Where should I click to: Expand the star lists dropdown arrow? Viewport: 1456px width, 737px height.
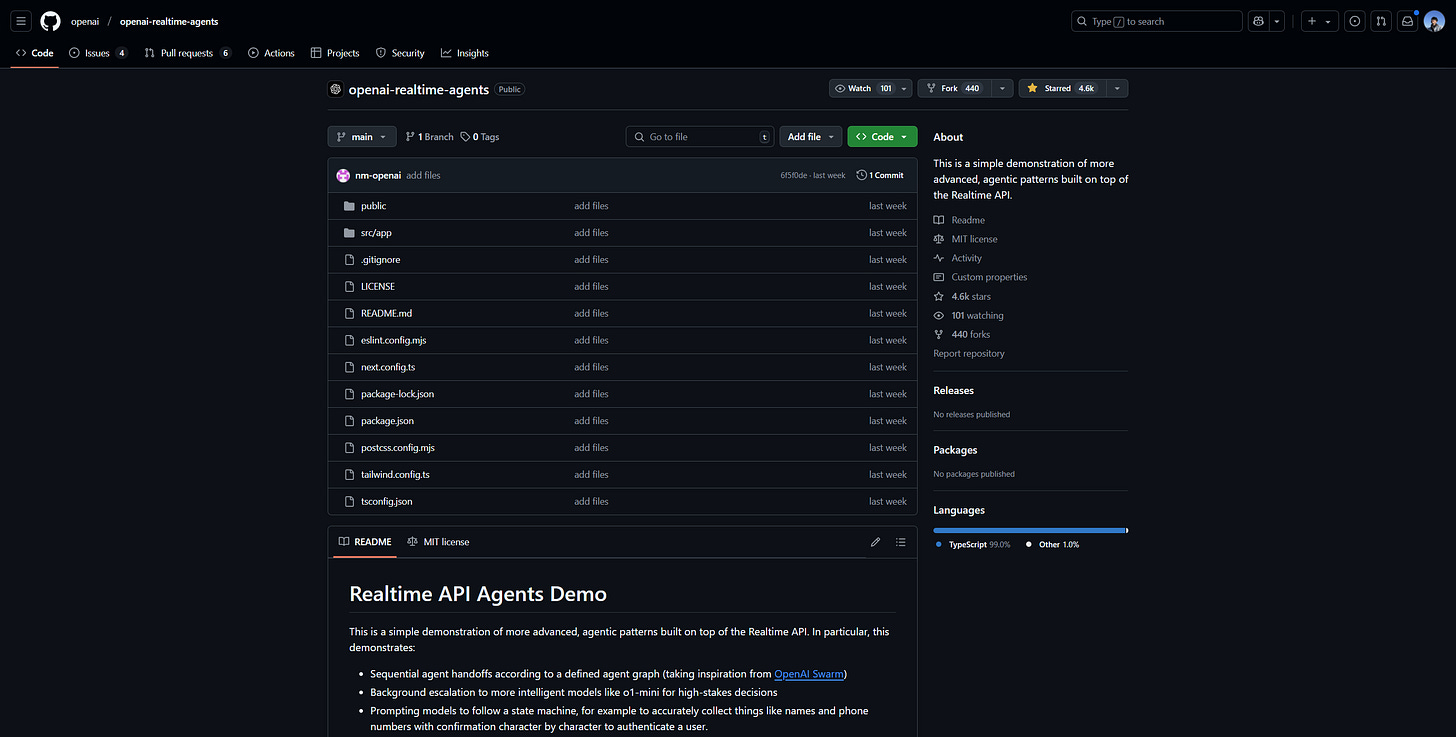[1117, 88]
